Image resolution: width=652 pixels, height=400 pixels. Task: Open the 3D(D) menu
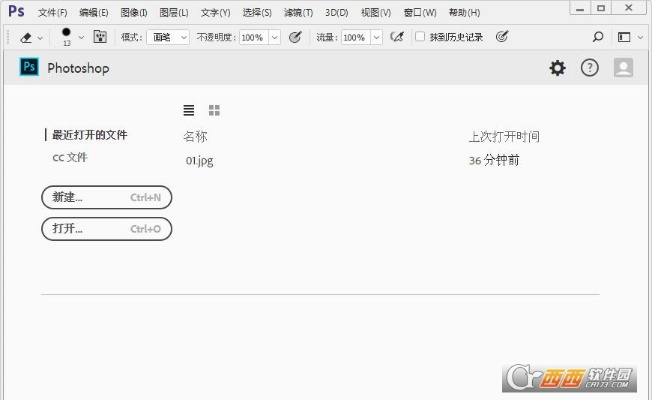click(337, 13)
